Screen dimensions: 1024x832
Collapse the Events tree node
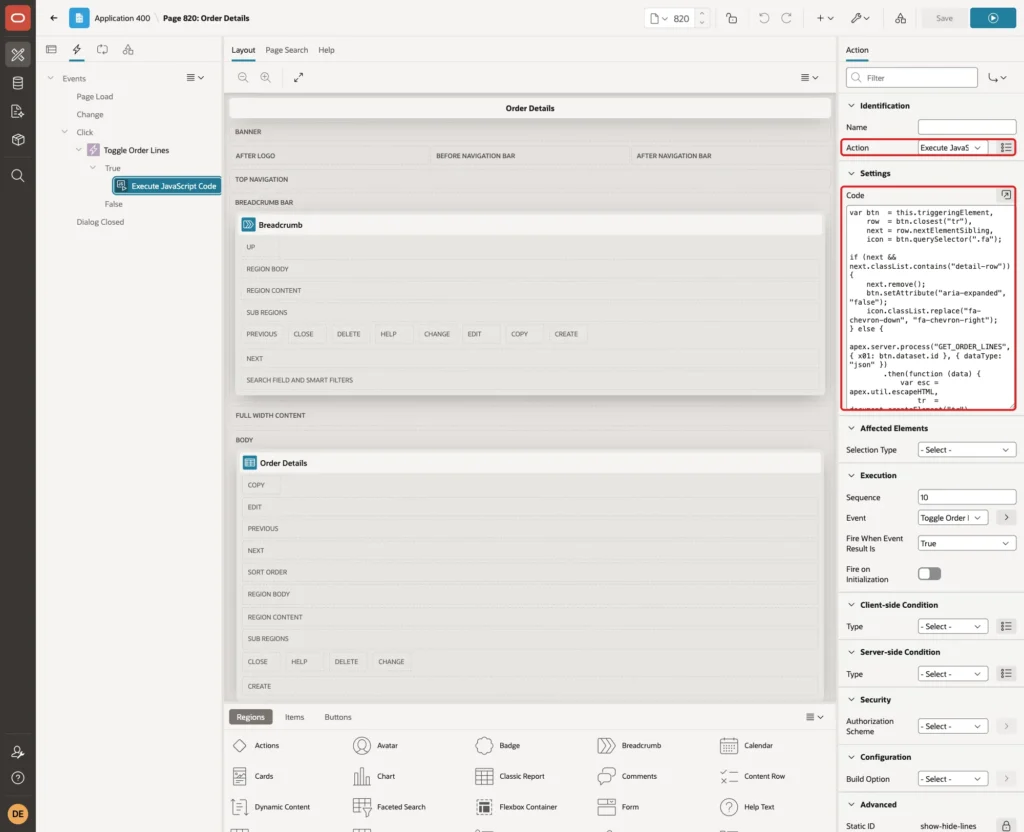[x=50, y=78]
